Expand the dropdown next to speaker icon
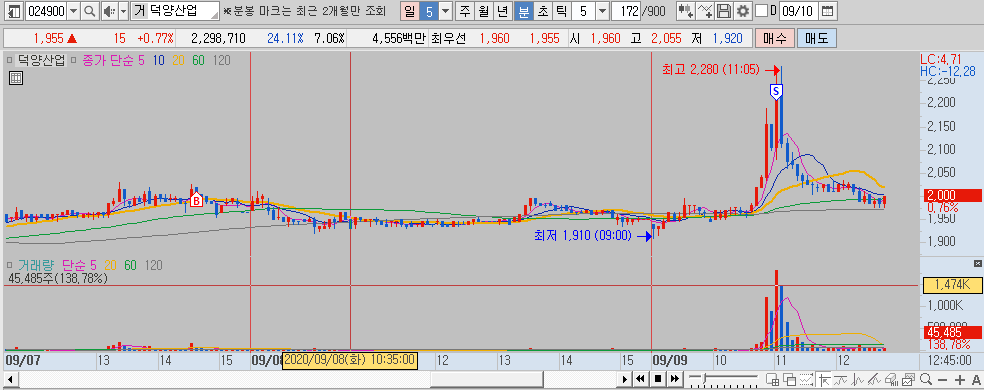Screen dimensions: 984x390 tap(123, 11)
